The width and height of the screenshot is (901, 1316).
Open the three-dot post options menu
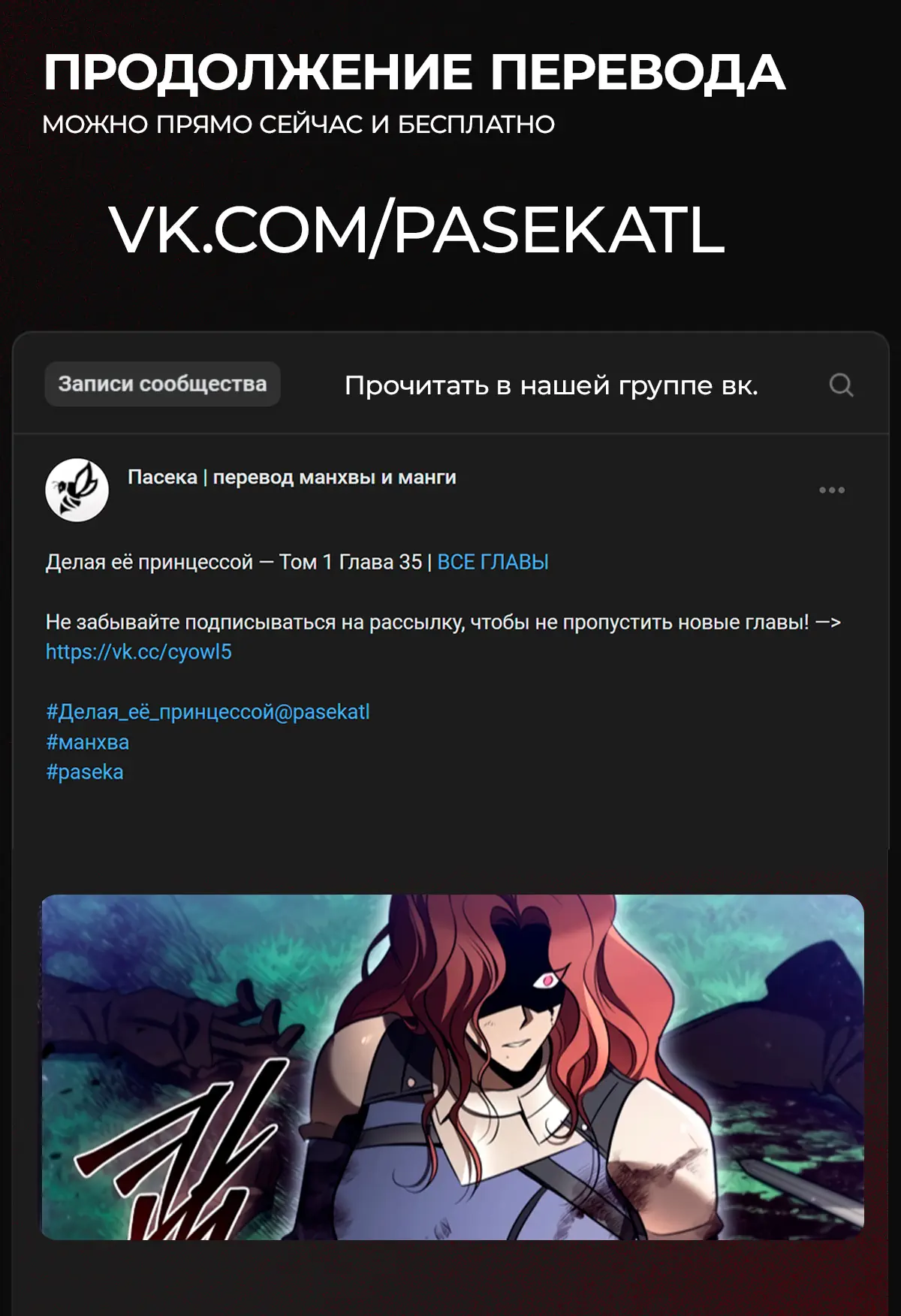coord(832,490)
